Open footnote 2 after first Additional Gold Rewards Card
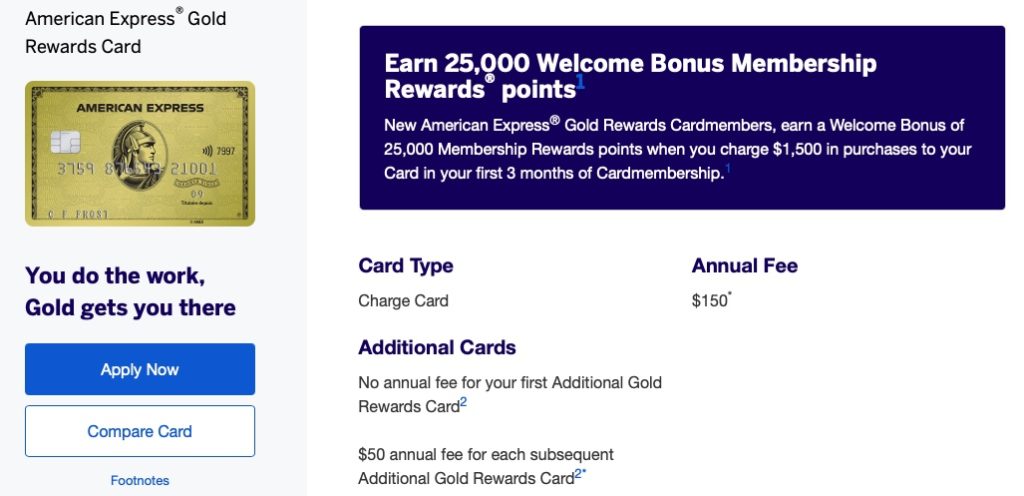The height and width of the screenshot is (496, 1024). pos(464,402)
